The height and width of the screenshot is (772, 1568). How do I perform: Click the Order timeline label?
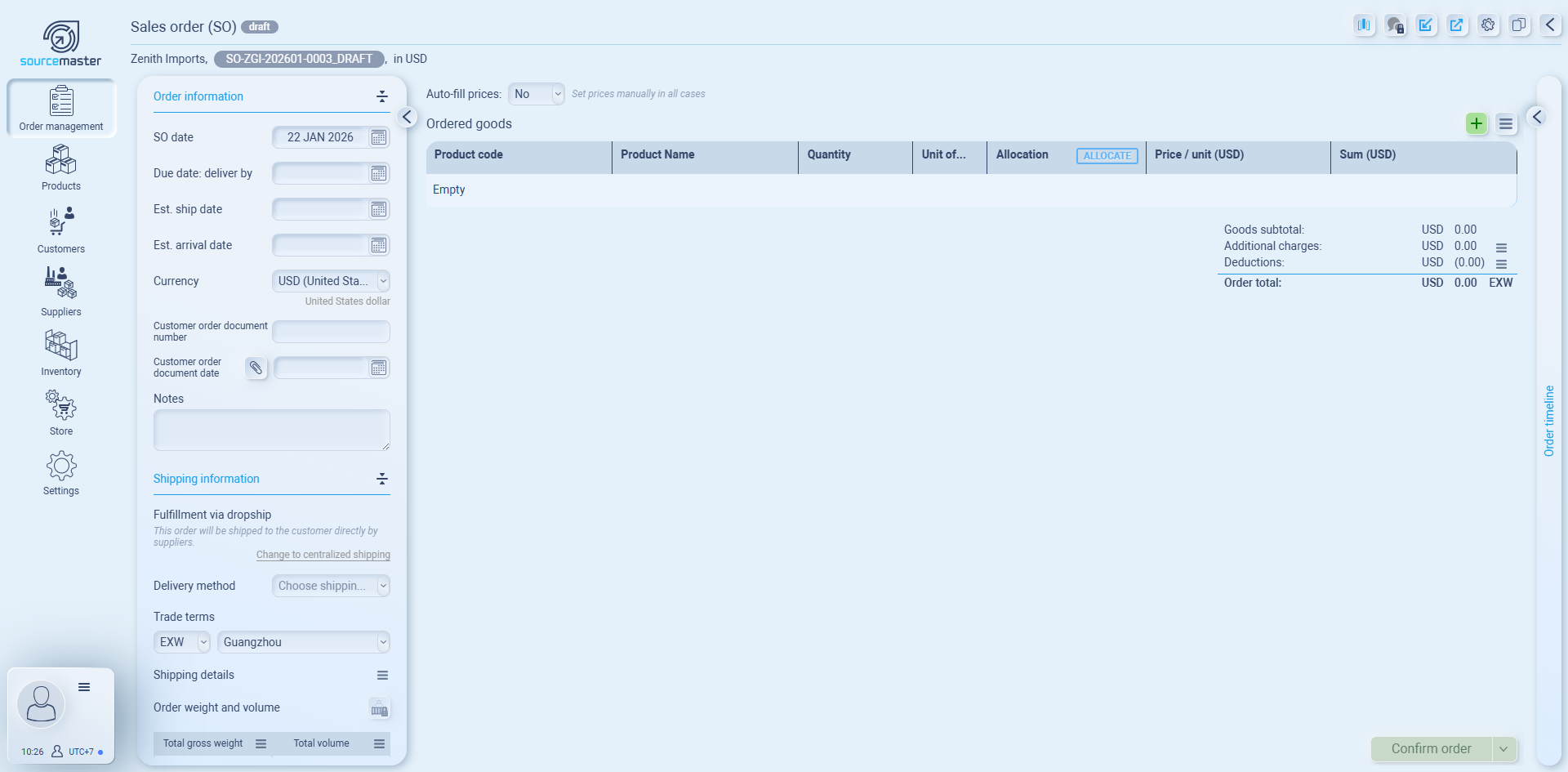1549,421
